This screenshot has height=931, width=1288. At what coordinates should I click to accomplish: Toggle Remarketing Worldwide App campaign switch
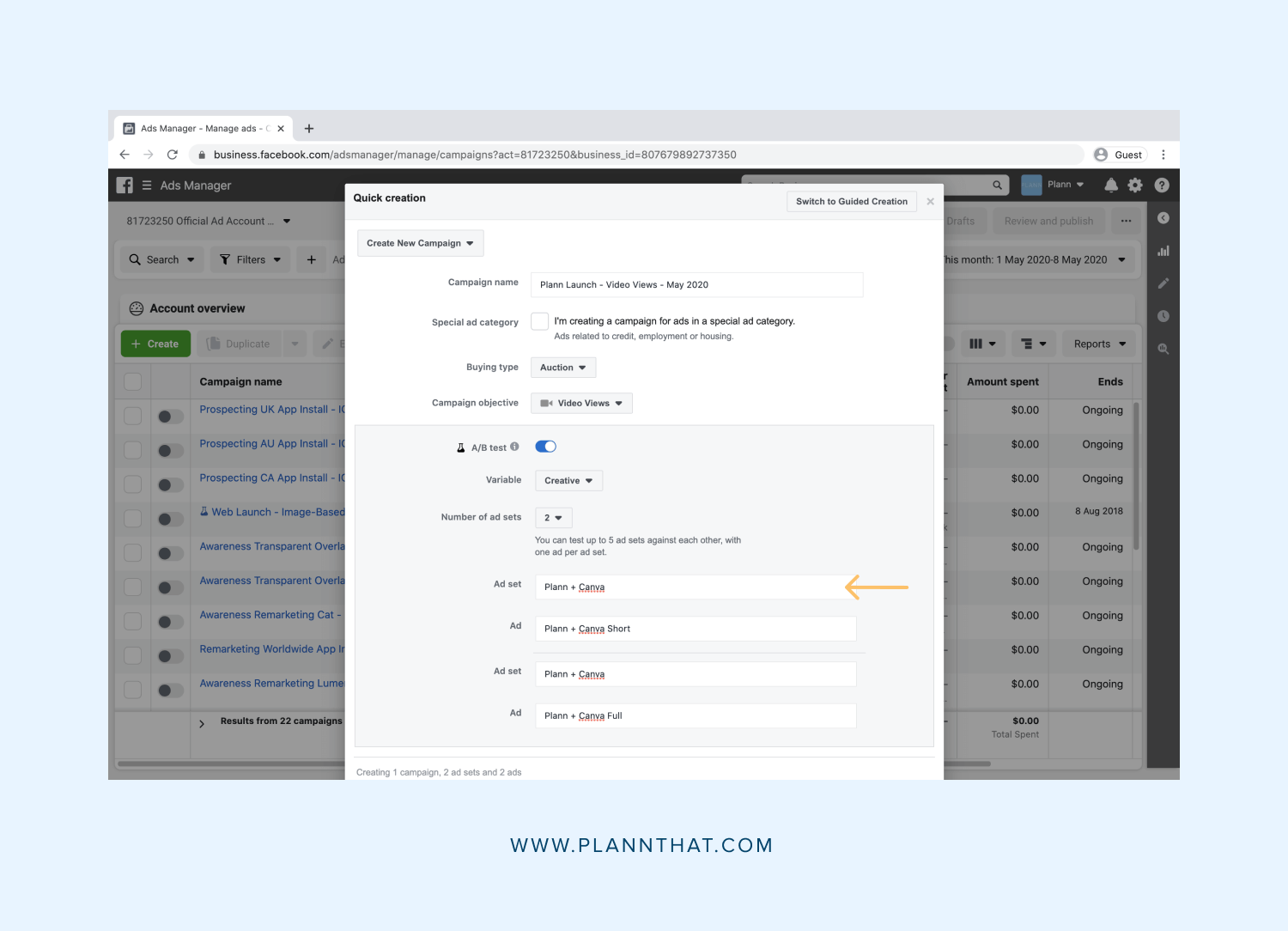170,656
